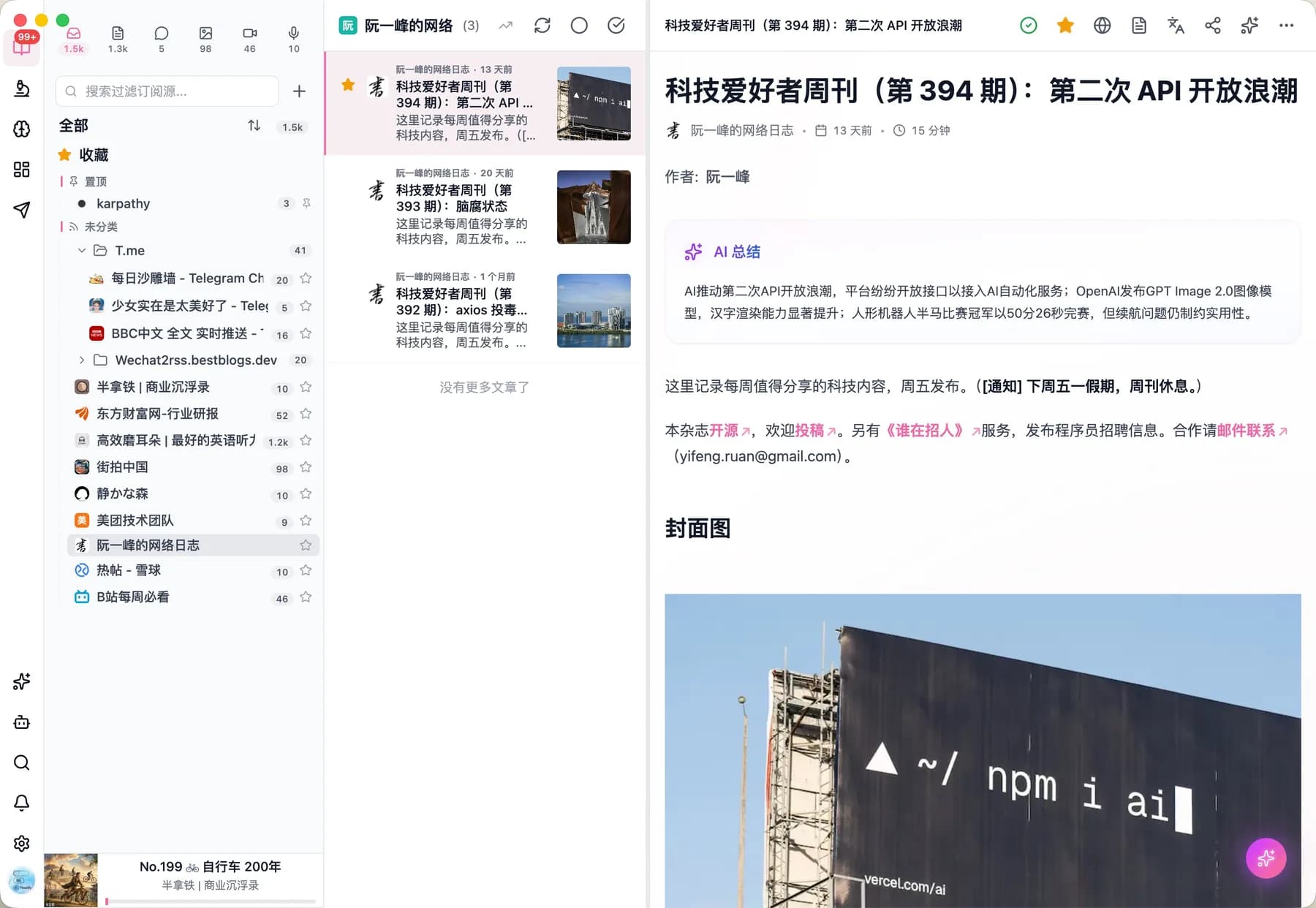Image resolution: width=1316 pixels, height=908 pixels.
Task: Open the floating pink AI assistant button
Action: point(1266,858)
